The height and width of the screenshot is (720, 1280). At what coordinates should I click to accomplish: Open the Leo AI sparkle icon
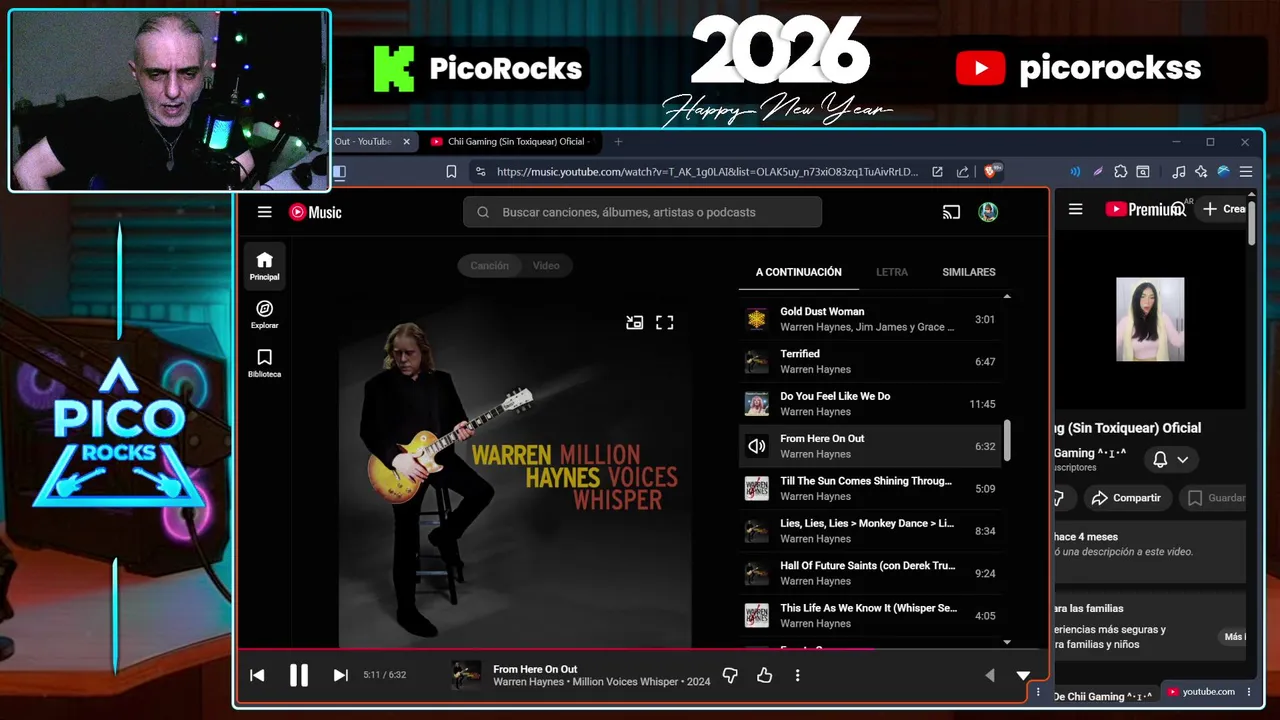(x=1201, y=172)
